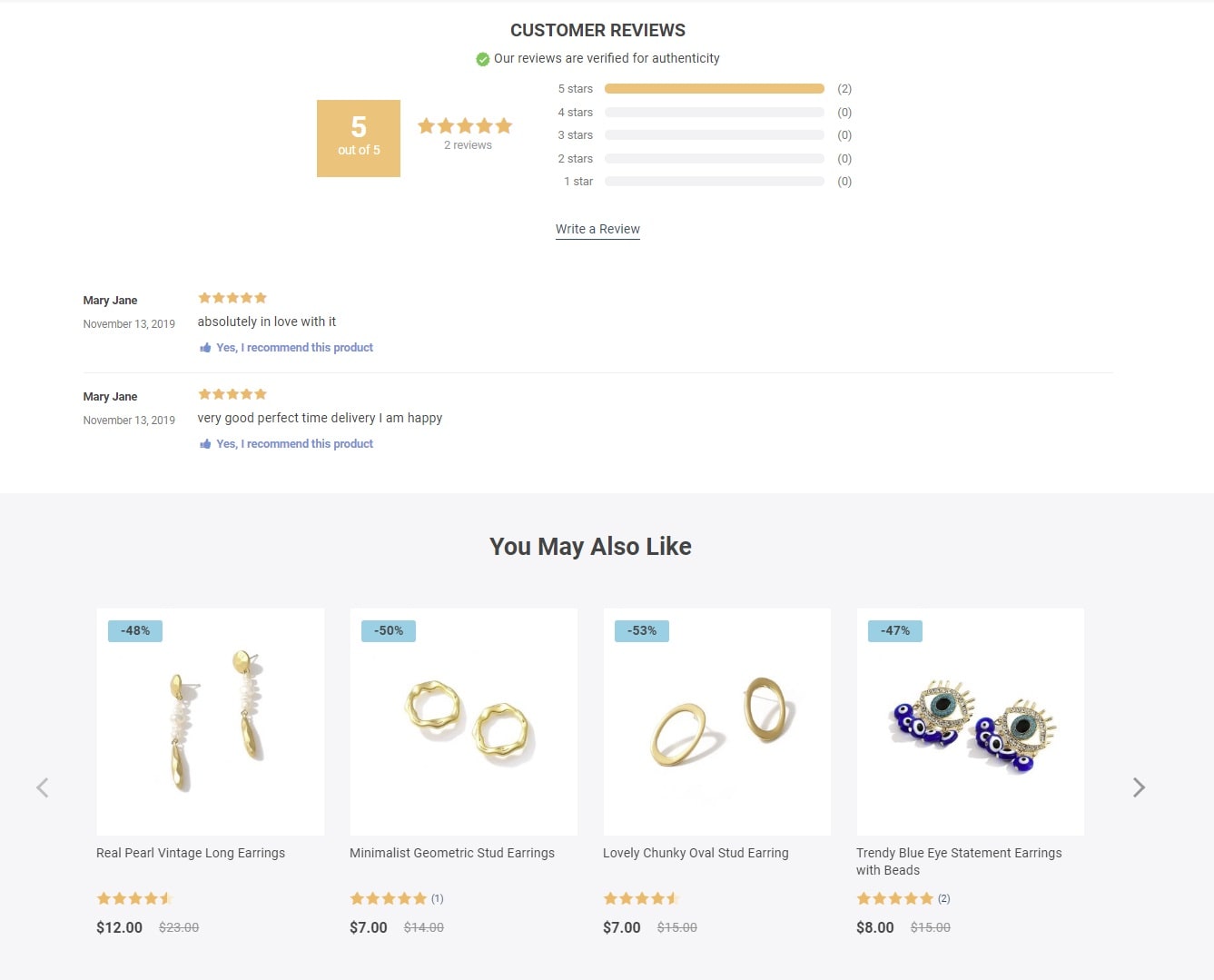
Task: Click Minimalist Geometric Stud Earrings image
Action: [463, 722]
